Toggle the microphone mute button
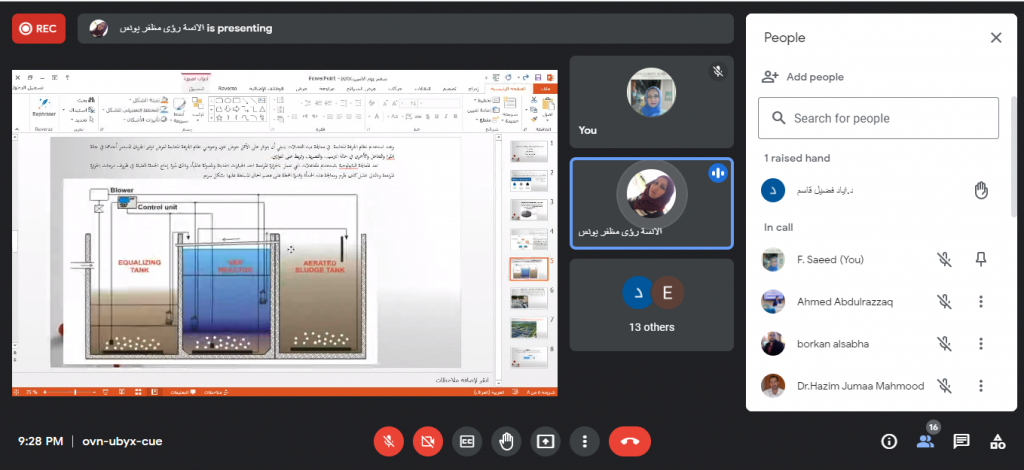The width and height of the screenshot is (1024, 470). 388,441
